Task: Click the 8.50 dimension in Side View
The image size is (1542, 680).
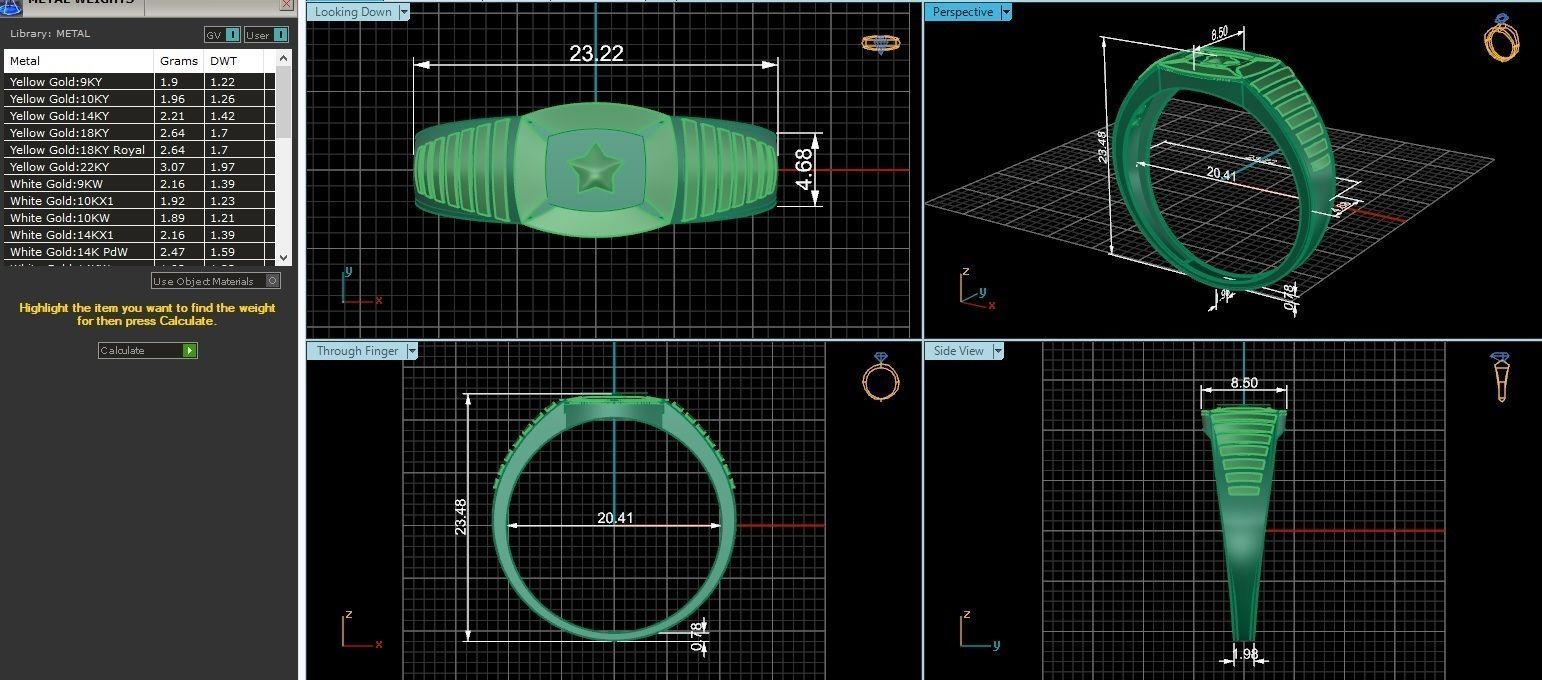Action: (x=1244, y=383)
